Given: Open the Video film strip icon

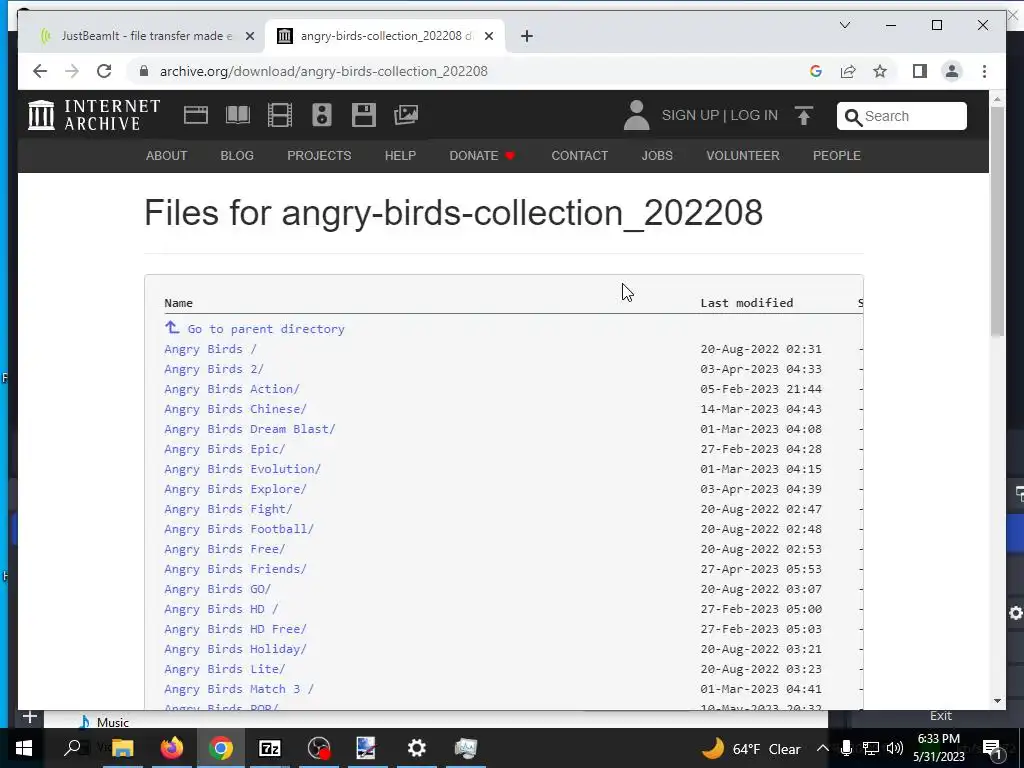Looking at the screenshot, I should 280,115.
